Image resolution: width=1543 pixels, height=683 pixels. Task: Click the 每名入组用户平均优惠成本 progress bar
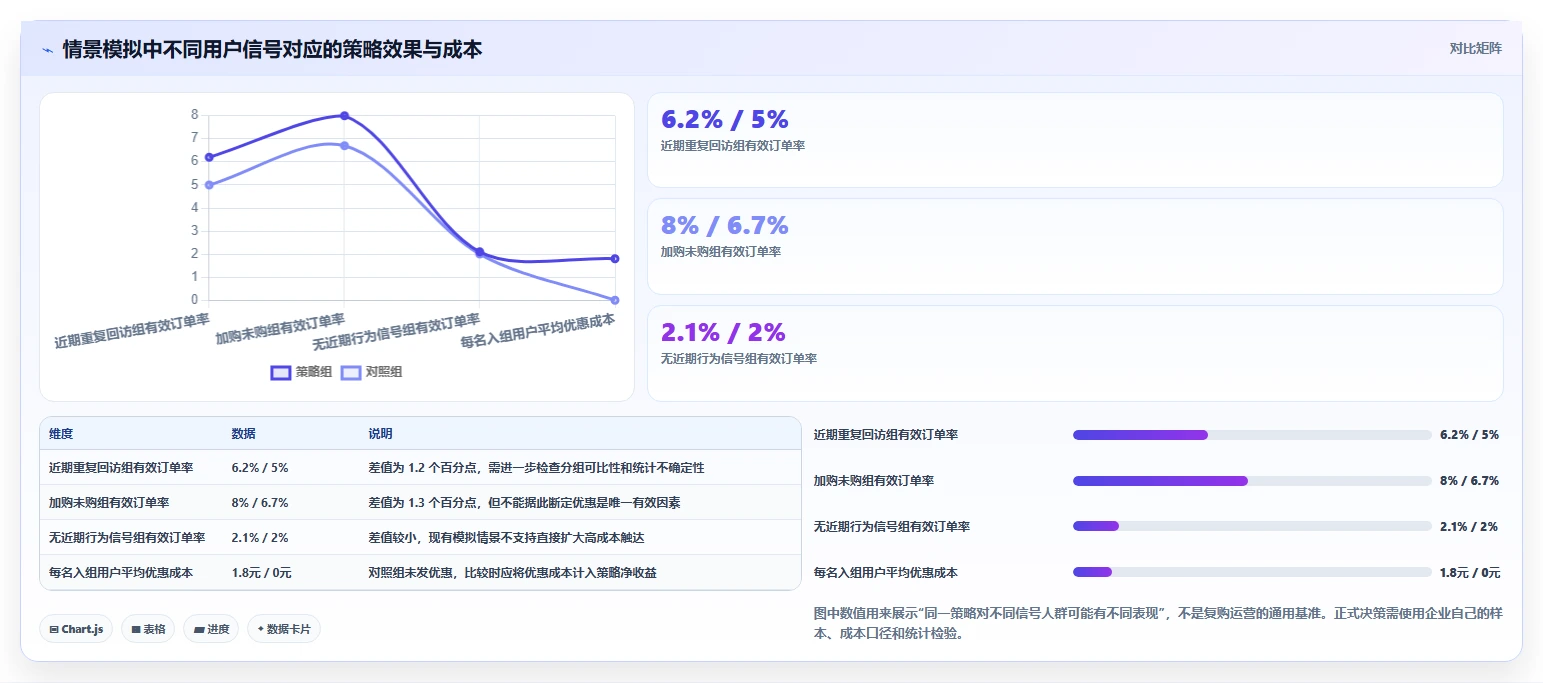1252,572
